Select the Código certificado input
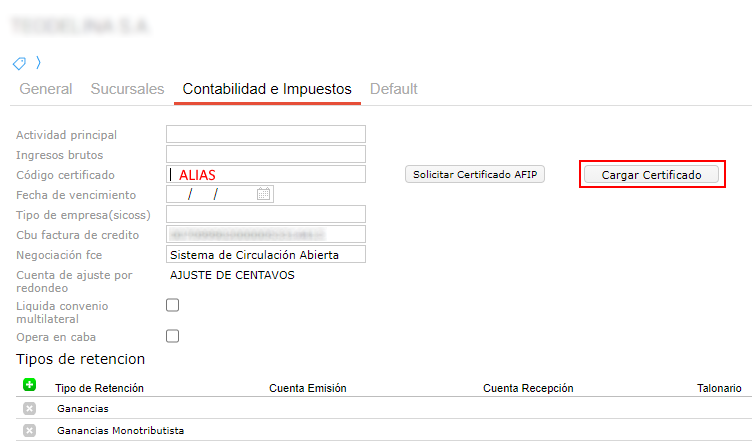The width and height of the screenshot is (752, 445). (x=266, y=174)
